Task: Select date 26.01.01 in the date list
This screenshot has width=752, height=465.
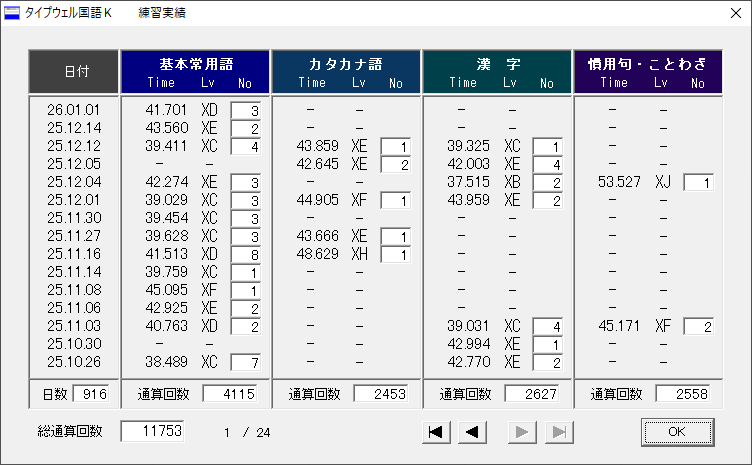Action: (73, 110)
